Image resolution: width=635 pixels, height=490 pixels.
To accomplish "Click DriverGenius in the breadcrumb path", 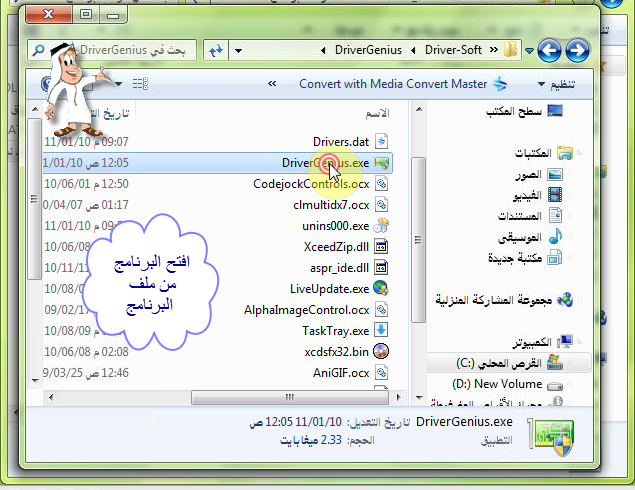I will tap(368, 50).
